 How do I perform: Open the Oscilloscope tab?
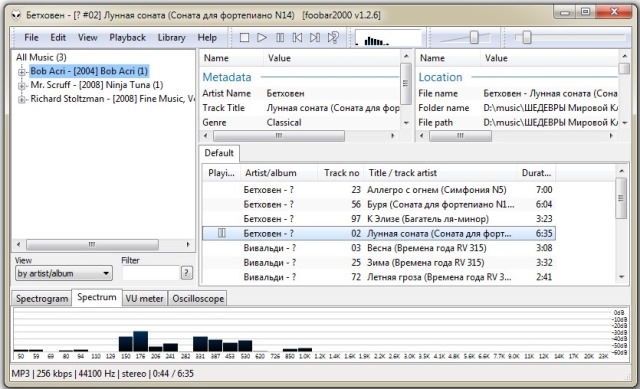tap(198, 299)
